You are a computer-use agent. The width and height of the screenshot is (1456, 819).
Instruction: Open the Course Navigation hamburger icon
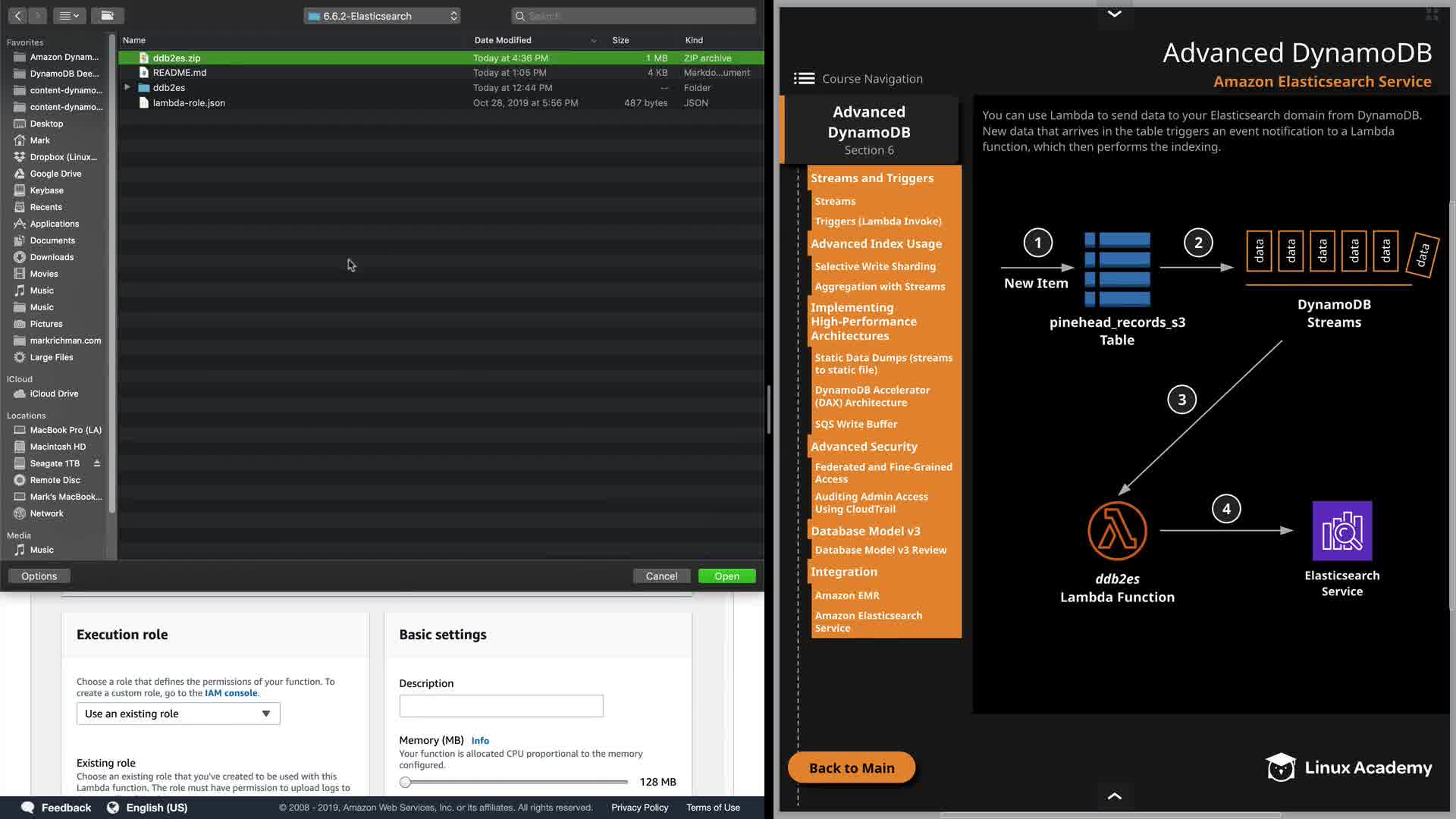(x=804, y=79)
